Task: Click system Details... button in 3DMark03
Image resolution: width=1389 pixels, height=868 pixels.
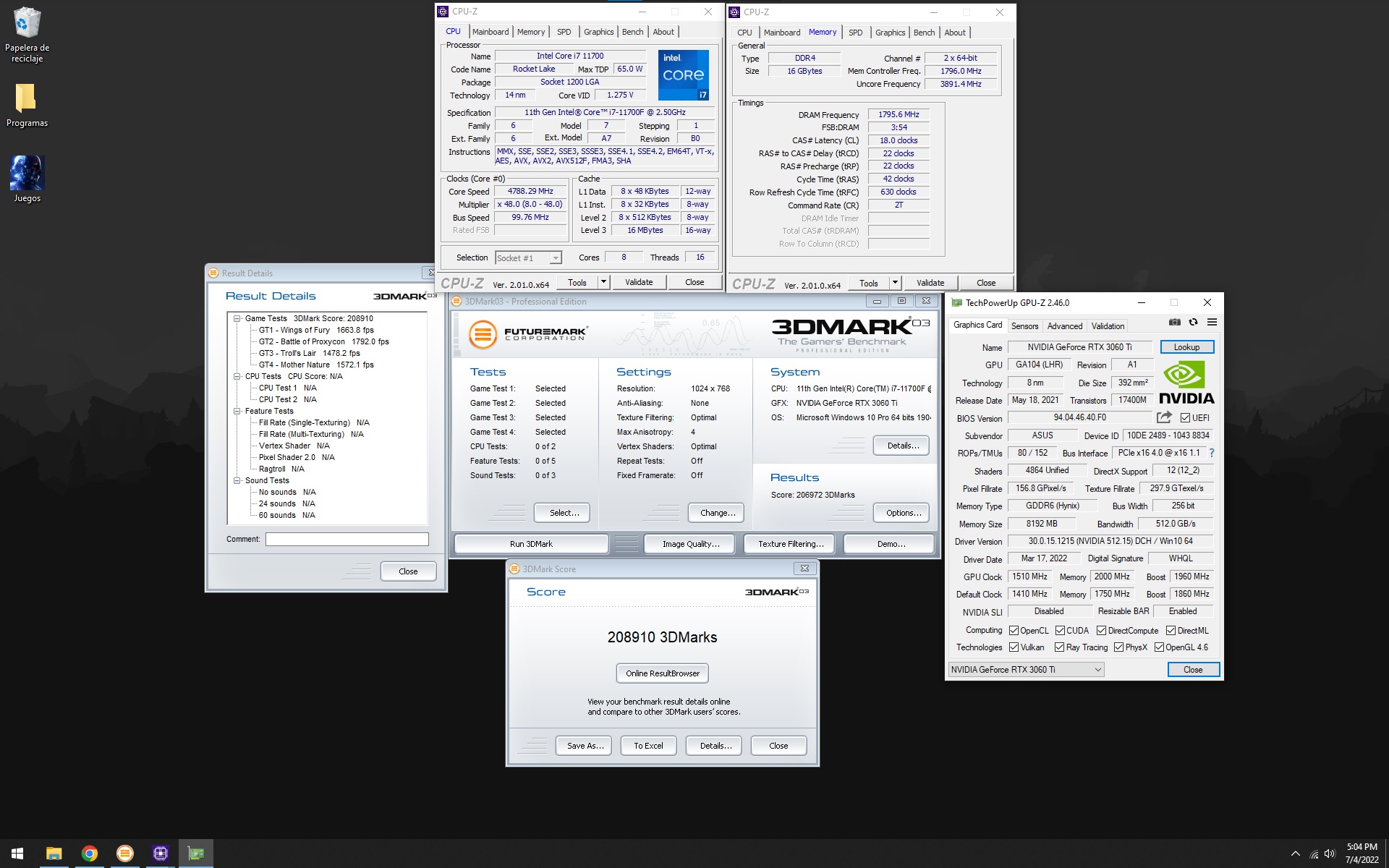Action: point(901,446)
